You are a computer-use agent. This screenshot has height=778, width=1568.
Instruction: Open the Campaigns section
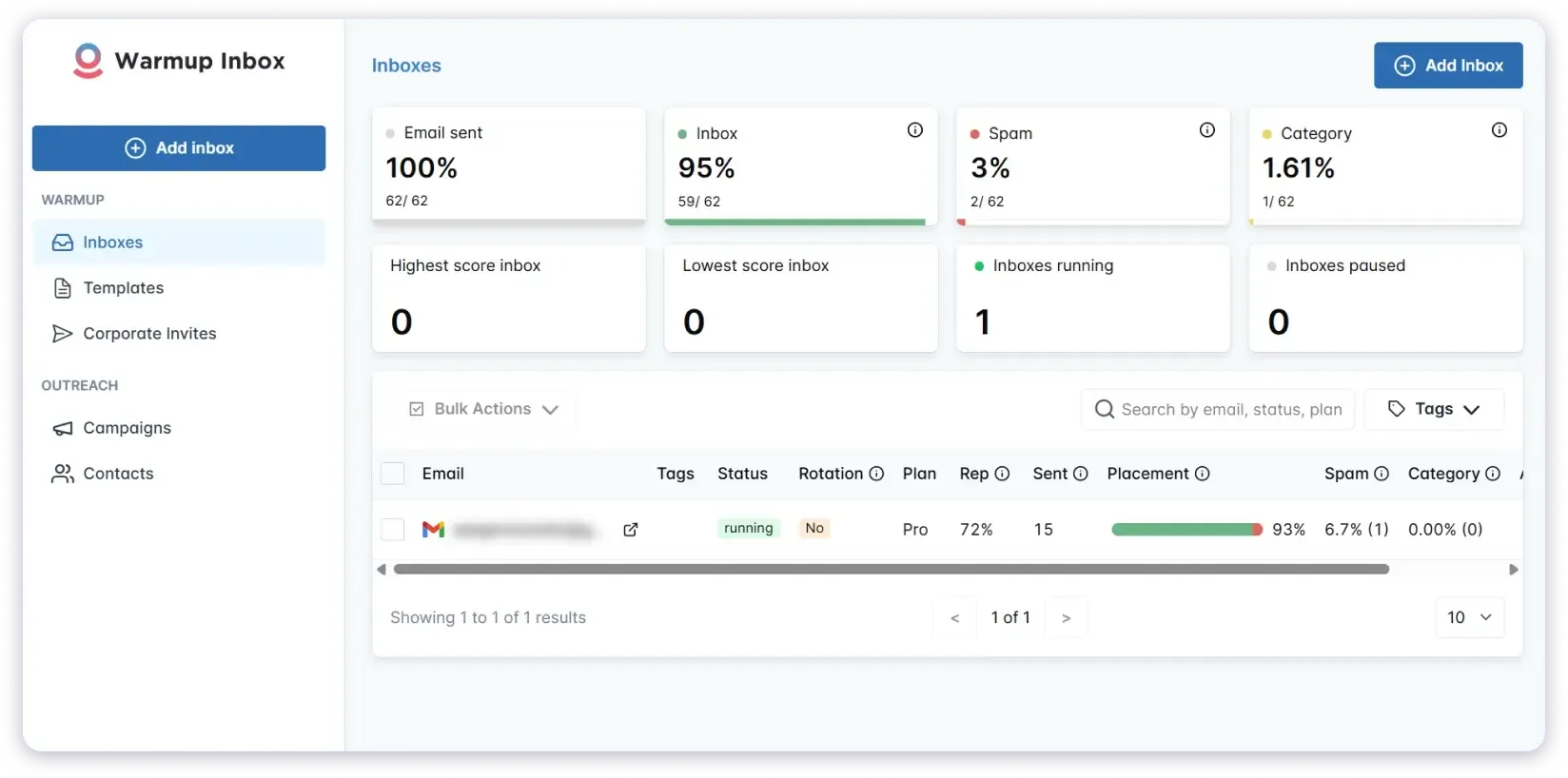click(179, 428)
